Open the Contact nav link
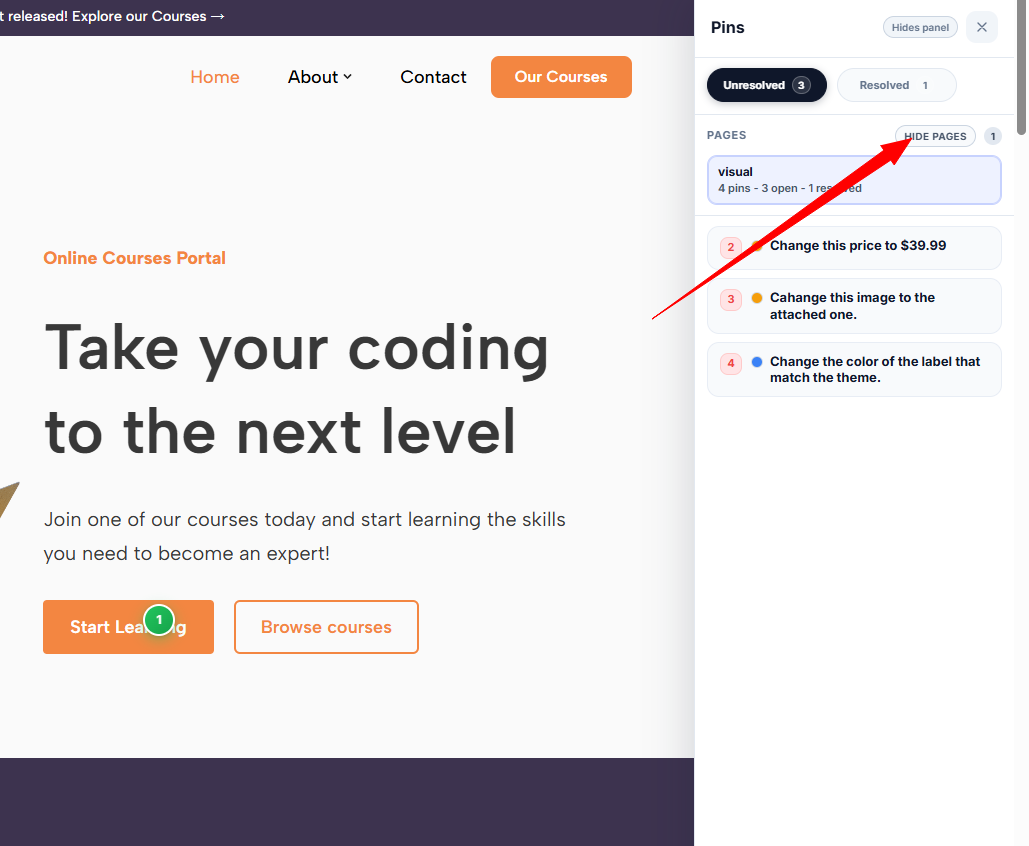Viewport: 1029px width, 846px height. pyautogui.click(x=433, y=77)
